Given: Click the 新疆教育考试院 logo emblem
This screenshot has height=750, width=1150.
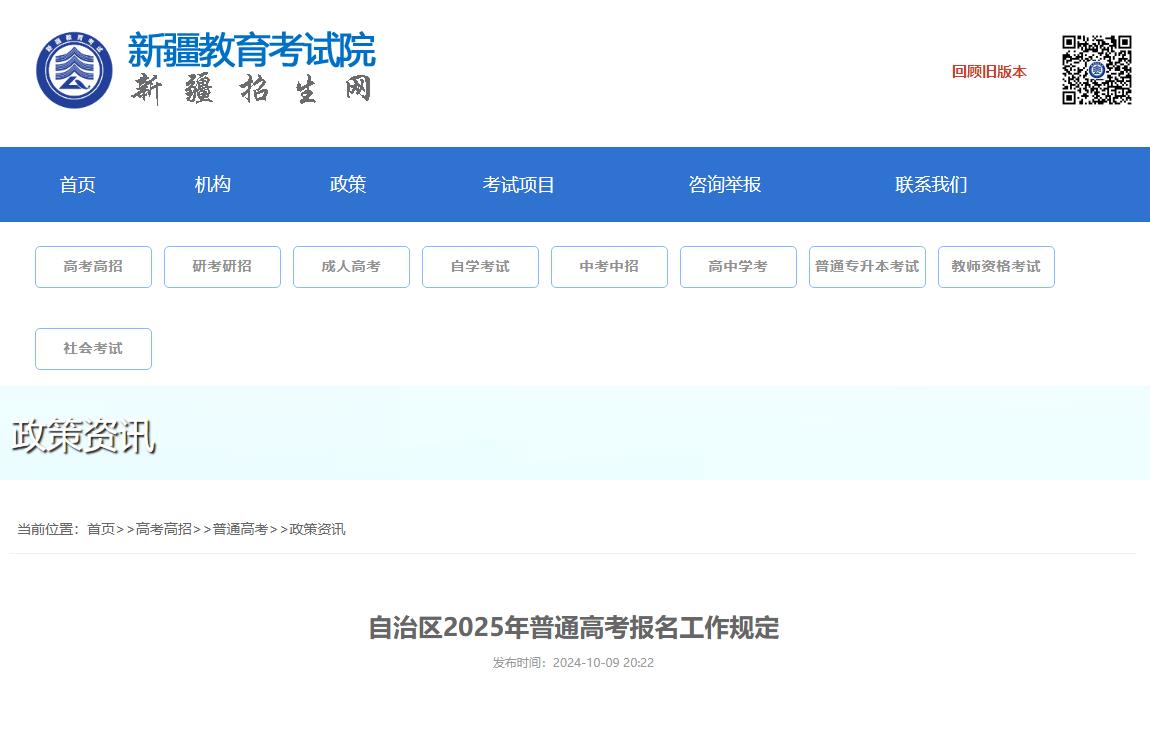Looking at the screenshot, I should 75,70.
